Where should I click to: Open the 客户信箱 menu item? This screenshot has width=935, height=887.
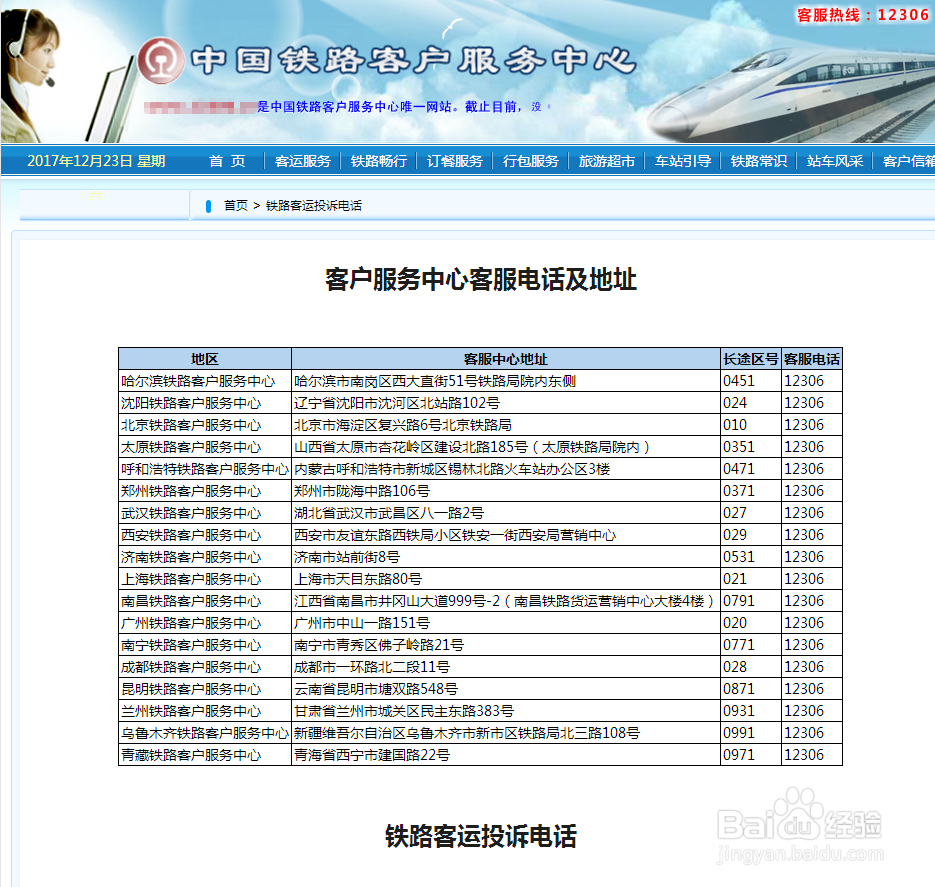(909, 161)
